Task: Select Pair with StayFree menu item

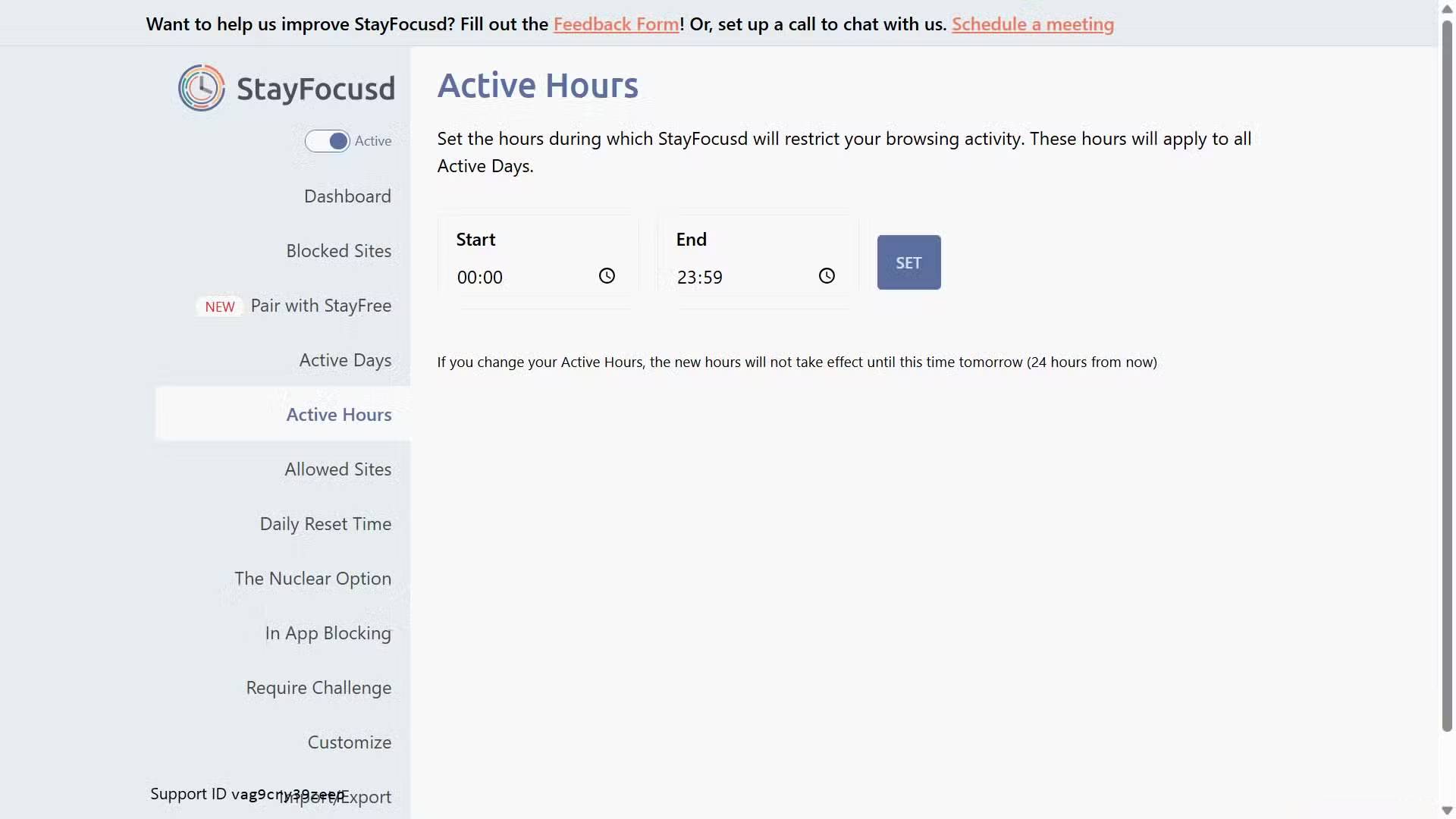Action: pos(321,306)
